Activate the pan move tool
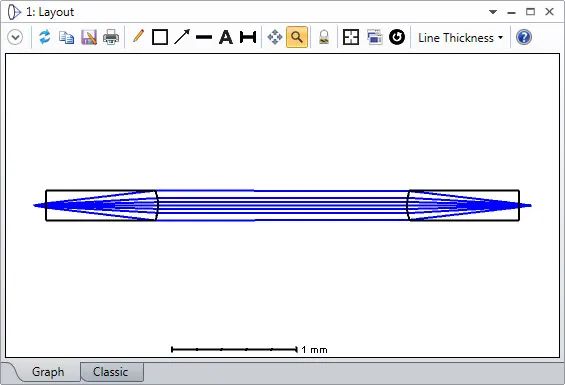The width and height of the screenshot is (565, 385). click(275, 37)
